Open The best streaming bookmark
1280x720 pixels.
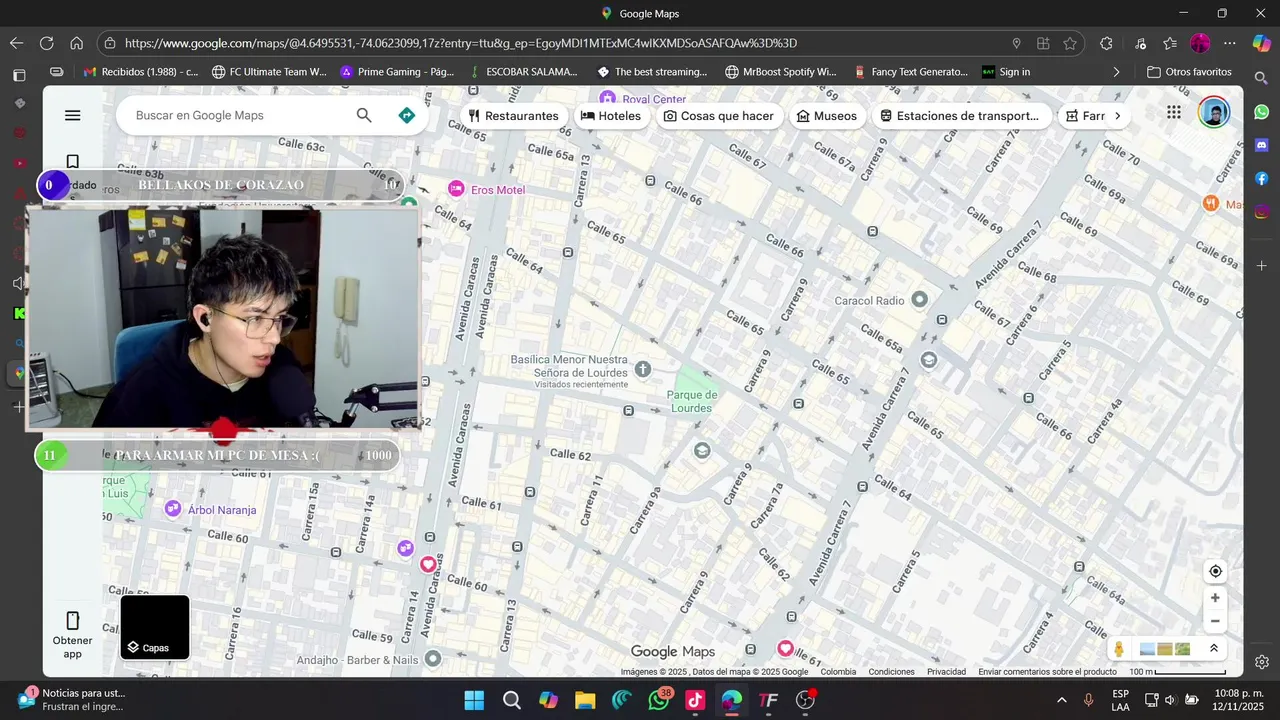click(652, 72)
